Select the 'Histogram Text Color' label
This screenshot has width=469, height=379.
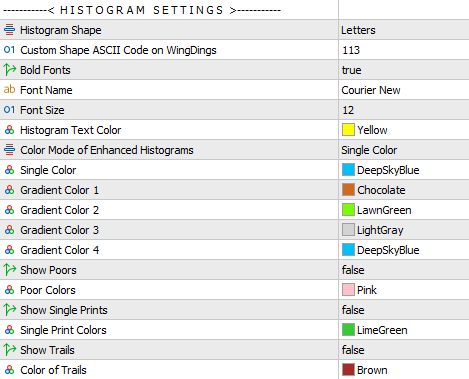tap(71, 130)
